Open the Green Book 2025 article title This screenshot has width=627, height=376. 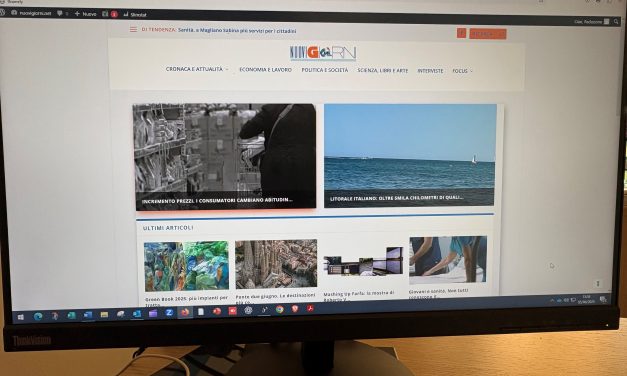[x=186, y=300]
